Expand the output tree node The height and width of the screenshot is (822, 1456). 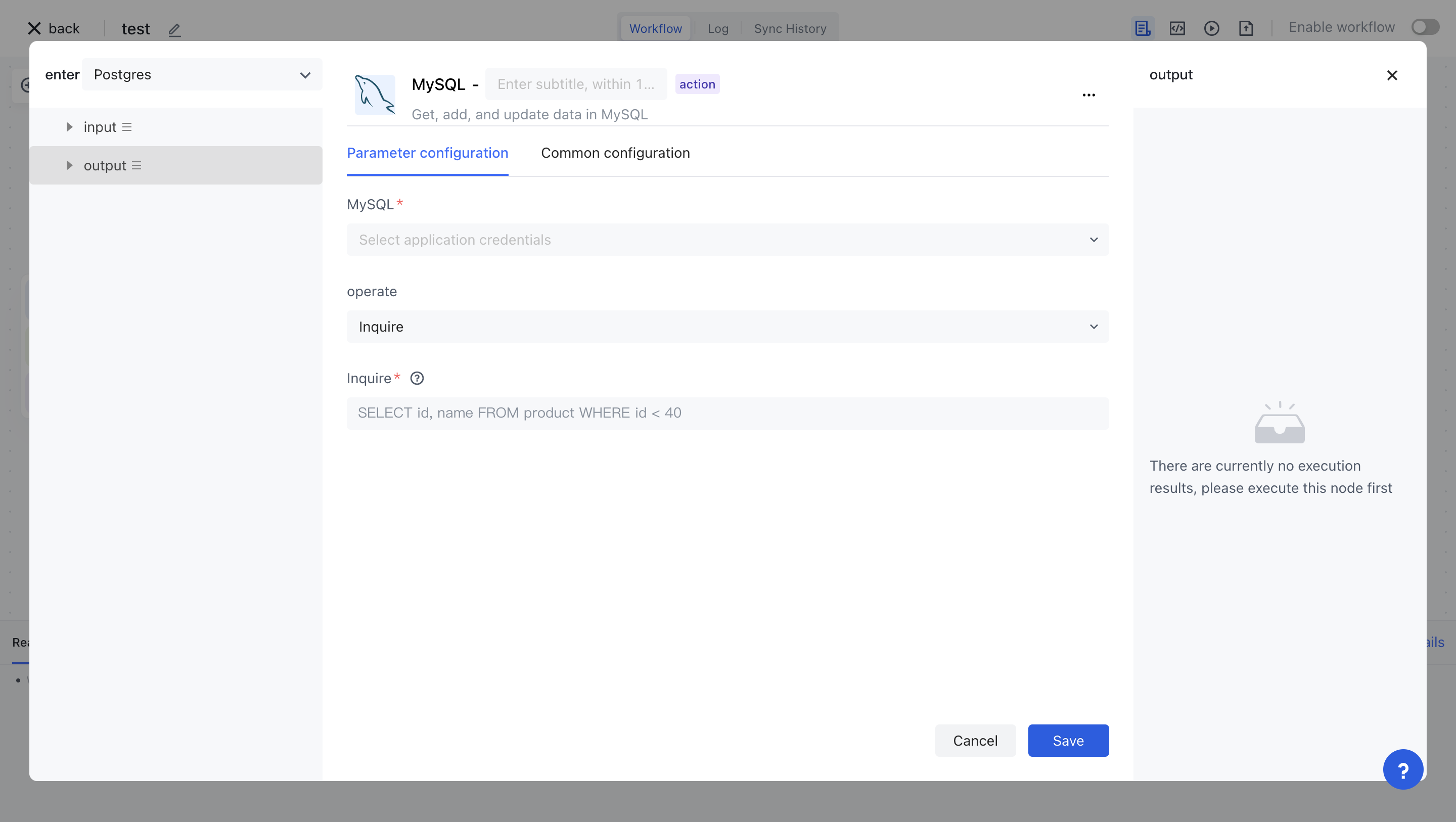click(69, 166)
